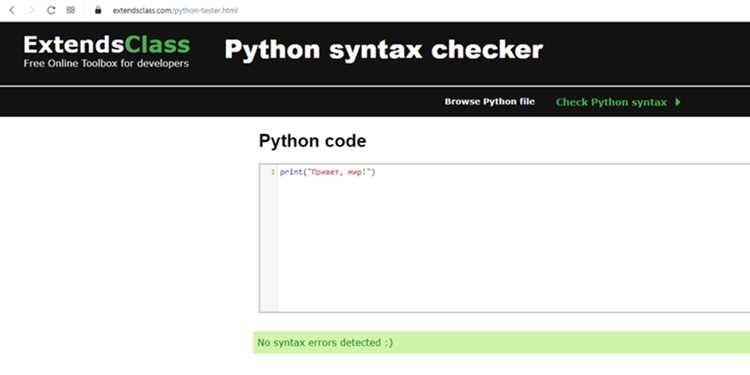View site security via padlock icon
The height and width of the screenshot is (375, 750).
point(99,10)
